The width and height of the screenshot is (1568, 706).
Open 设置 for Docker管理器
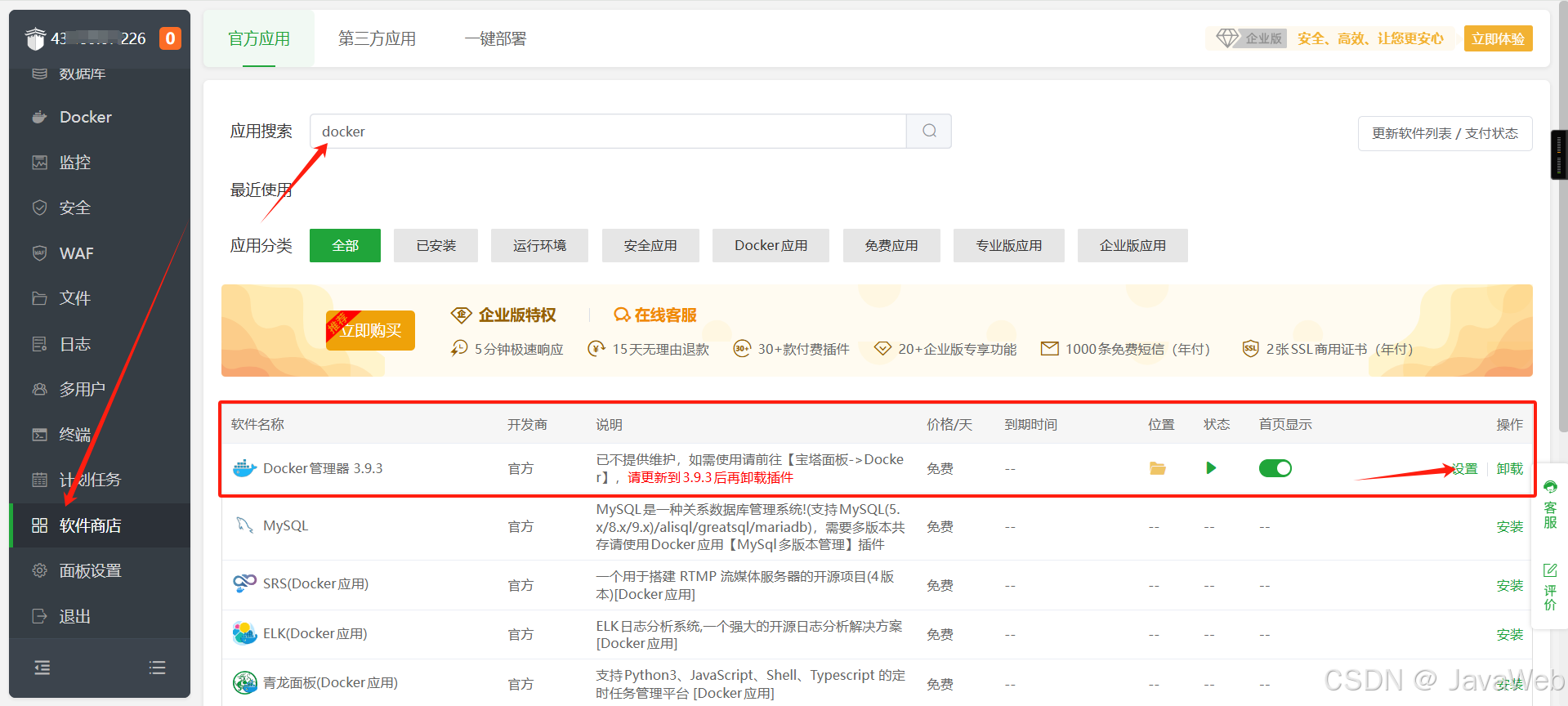(1465, 468)
